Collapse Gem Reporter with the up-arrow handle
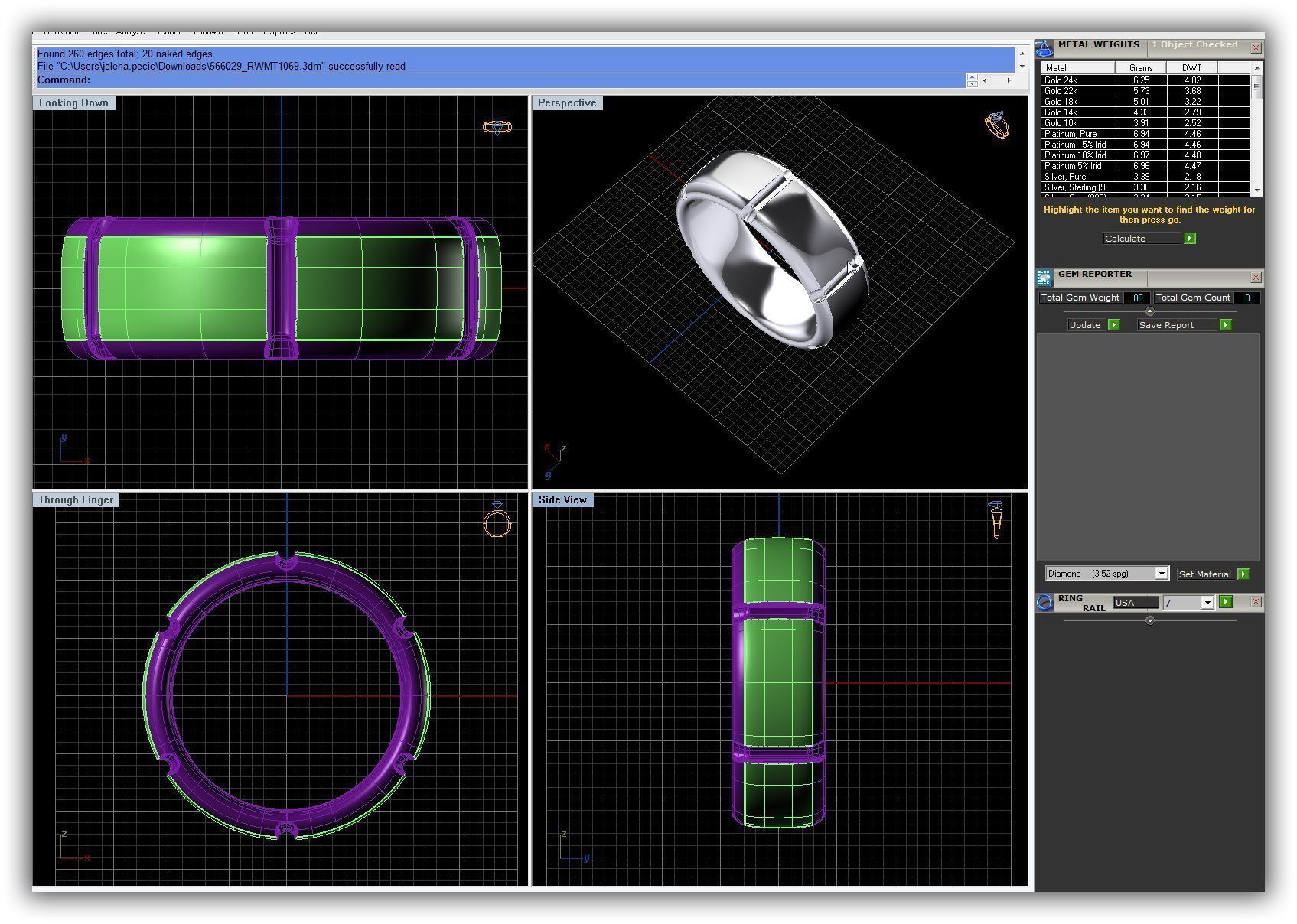 (1149, 312)
